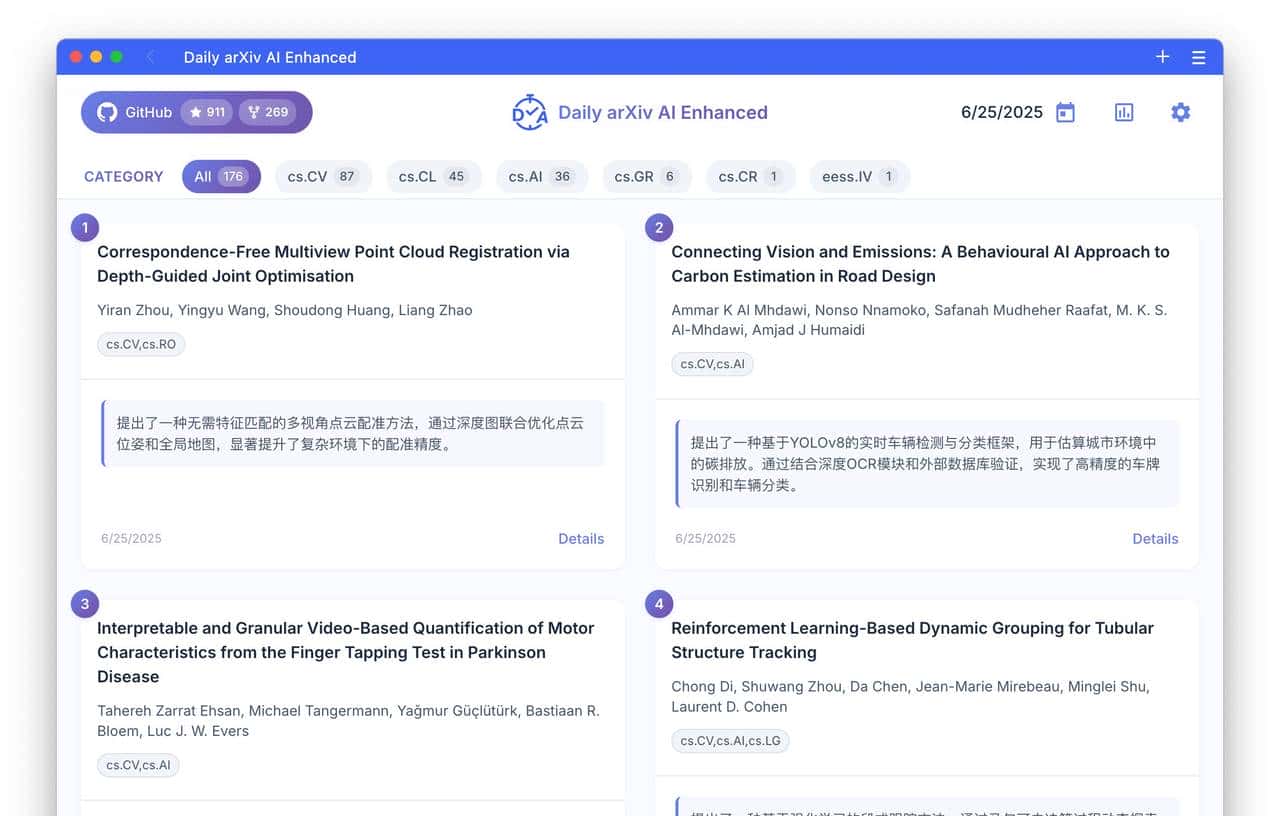Select the All category filter
Viewport: 1280px width, 816px height.
click(x=221, y=177)
